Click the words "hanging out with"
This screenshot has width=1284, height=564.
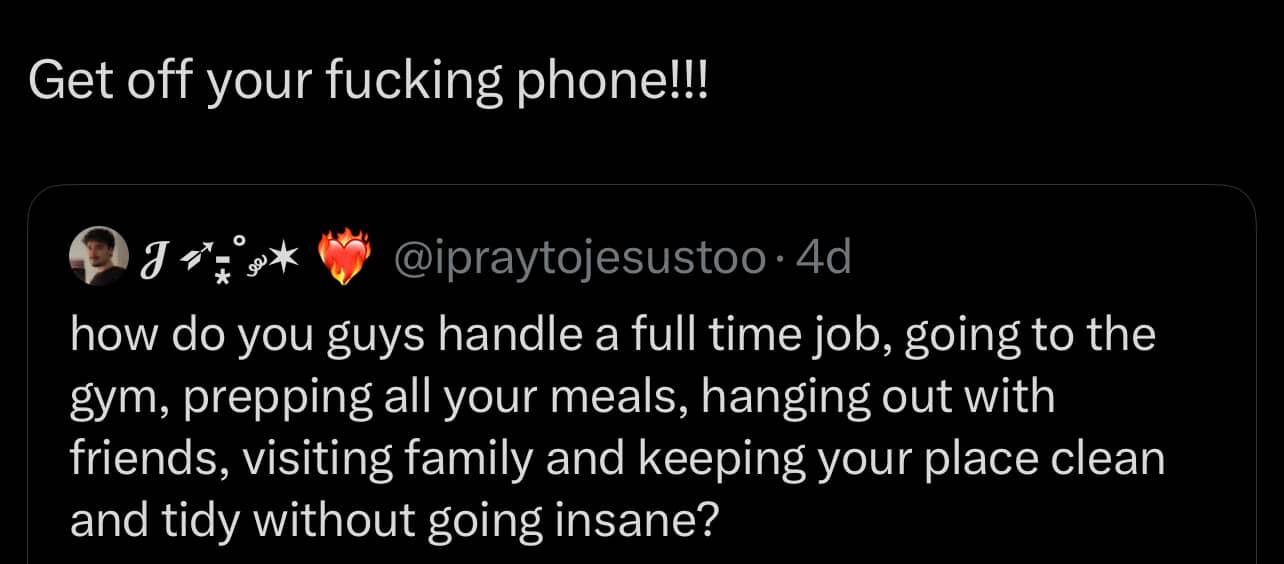click(x=878, y=397)
